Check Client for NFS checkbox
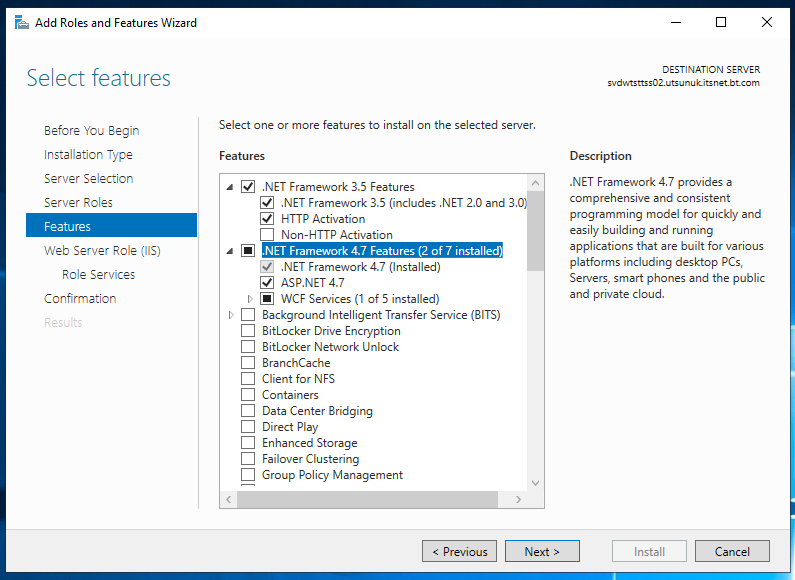The height and width of the screenshot is (580, 795). [248, 379]
